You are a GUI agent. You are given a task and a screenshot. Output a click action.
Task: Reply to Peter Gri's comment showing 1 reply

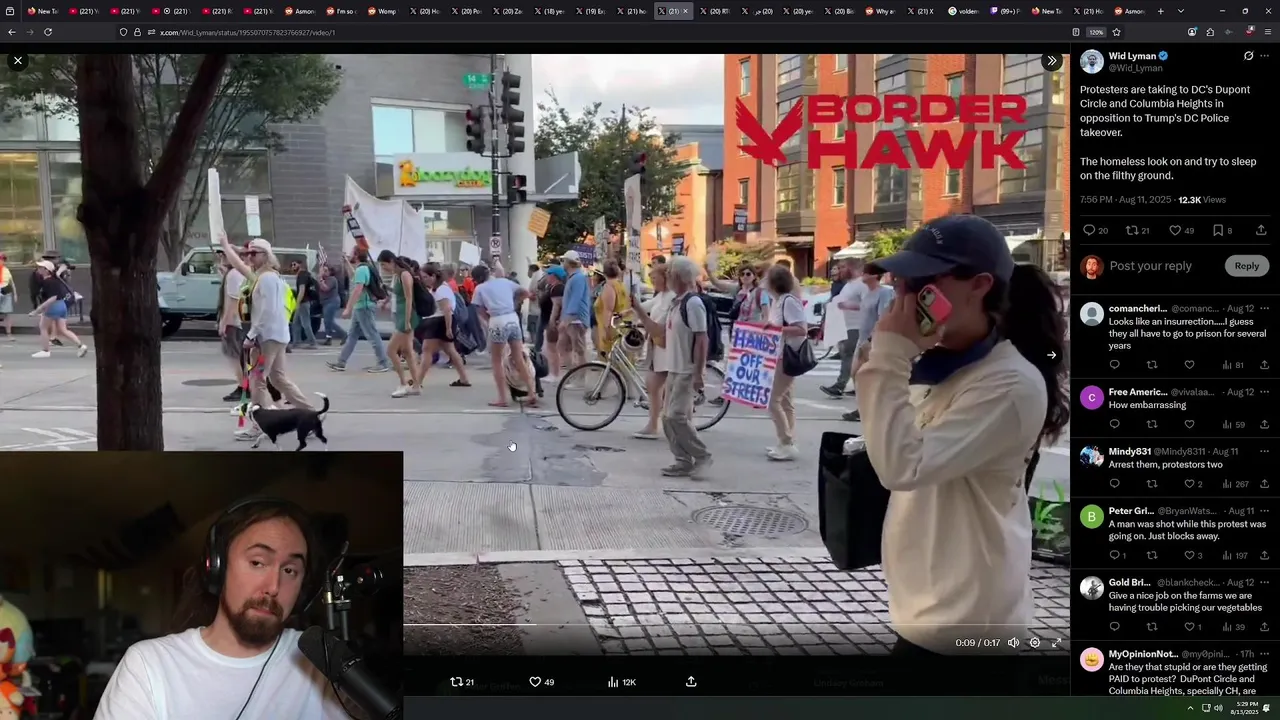(1117, 555)
